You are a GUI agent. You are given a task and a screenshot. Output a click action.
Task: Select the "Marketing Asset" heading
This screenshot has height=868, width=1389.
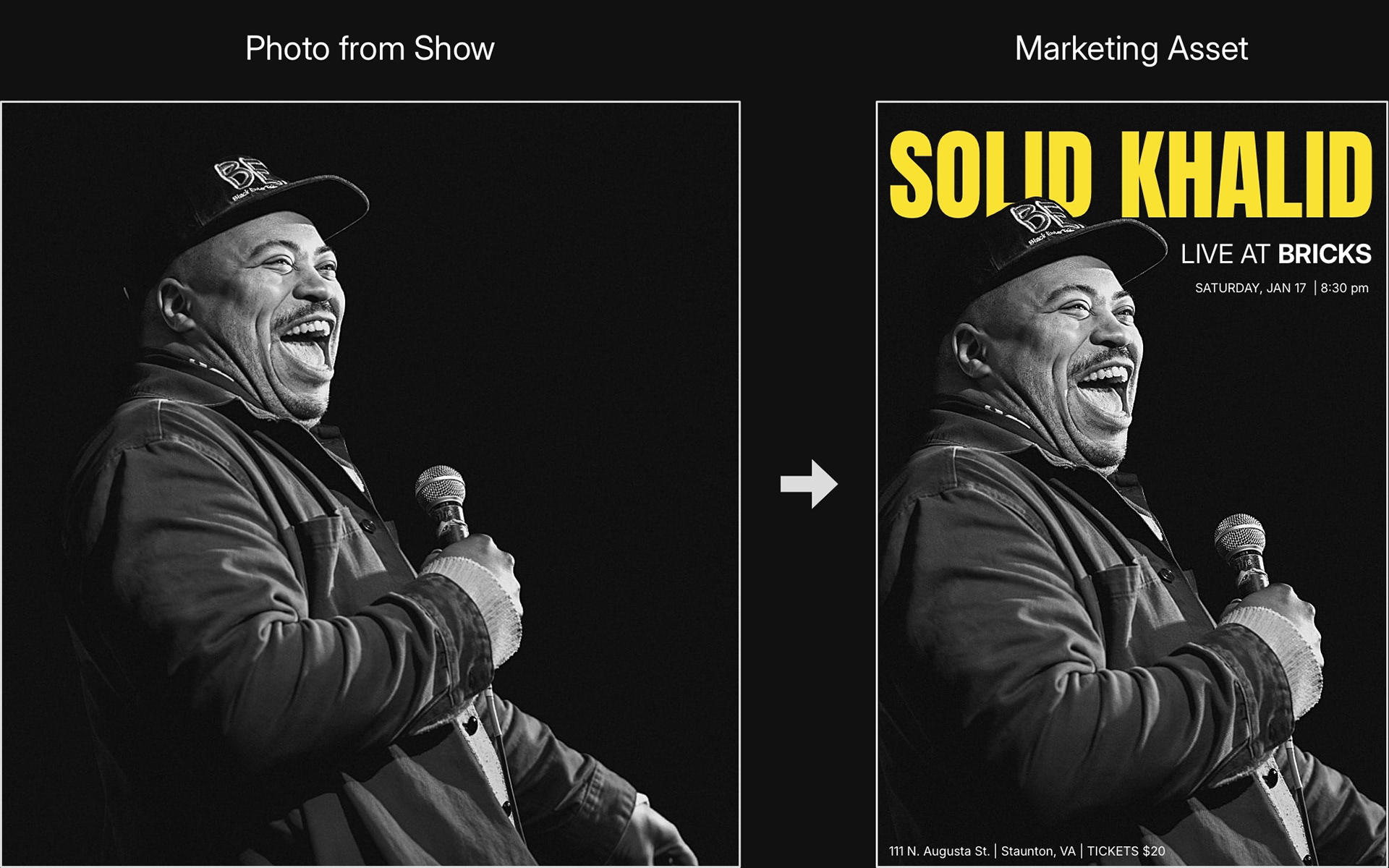point(1131,48)
